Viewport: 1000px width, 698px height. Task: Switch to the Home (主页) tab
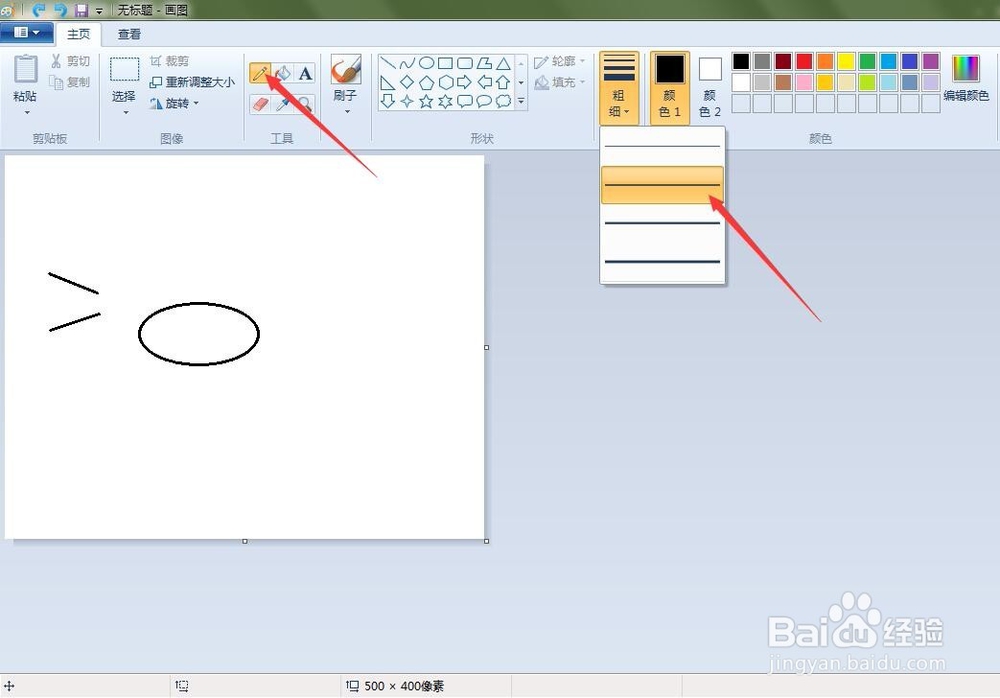tap(78, 34)
